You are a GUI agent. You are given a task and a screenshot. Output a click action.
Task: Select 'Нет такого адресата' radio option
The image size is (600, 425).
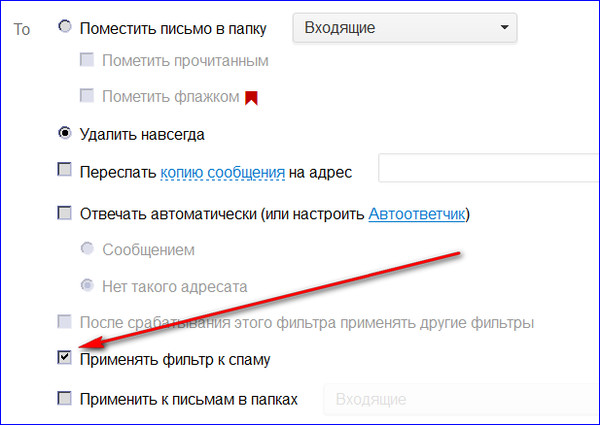(87, 285)
